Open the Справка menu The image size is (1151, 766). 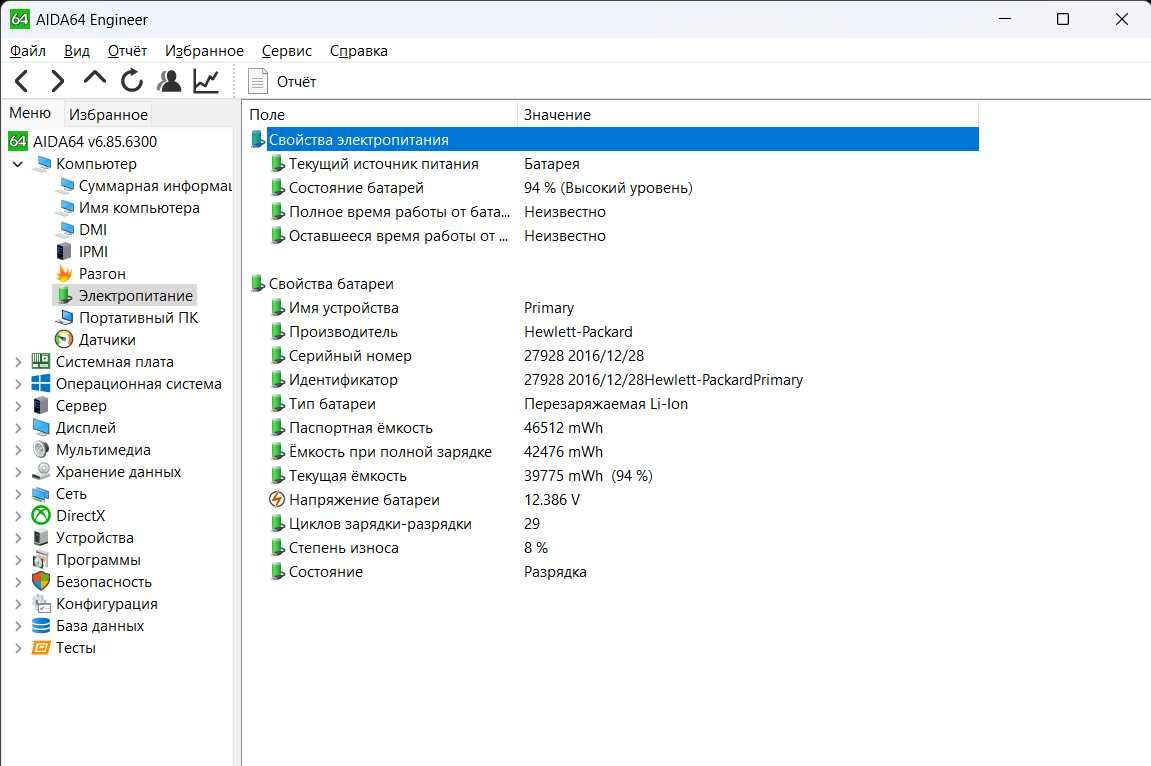(358, 51)
